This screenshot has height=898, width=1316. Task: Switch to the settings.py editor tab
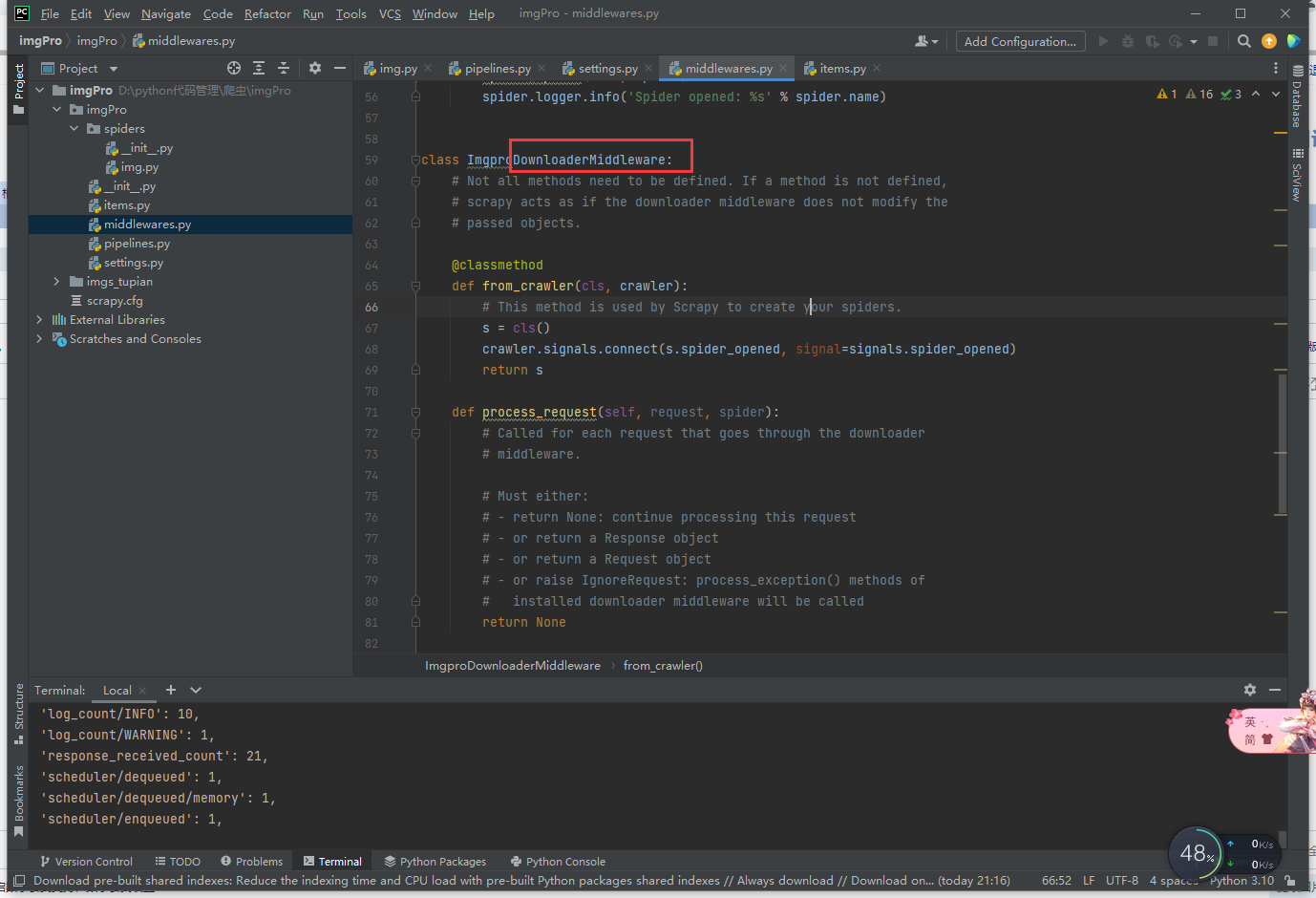pos(607,69)
